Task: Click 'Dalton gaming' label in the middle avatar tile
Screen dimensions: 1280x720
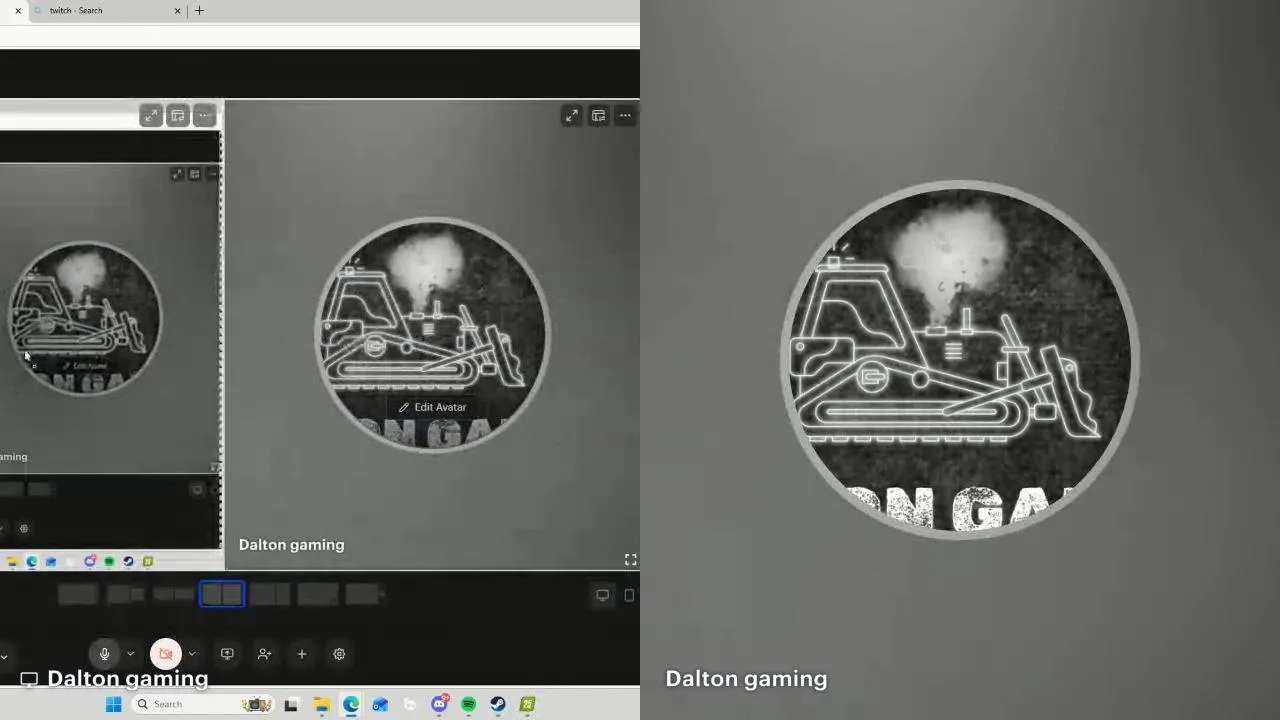Action: click(x=291, y=545)
